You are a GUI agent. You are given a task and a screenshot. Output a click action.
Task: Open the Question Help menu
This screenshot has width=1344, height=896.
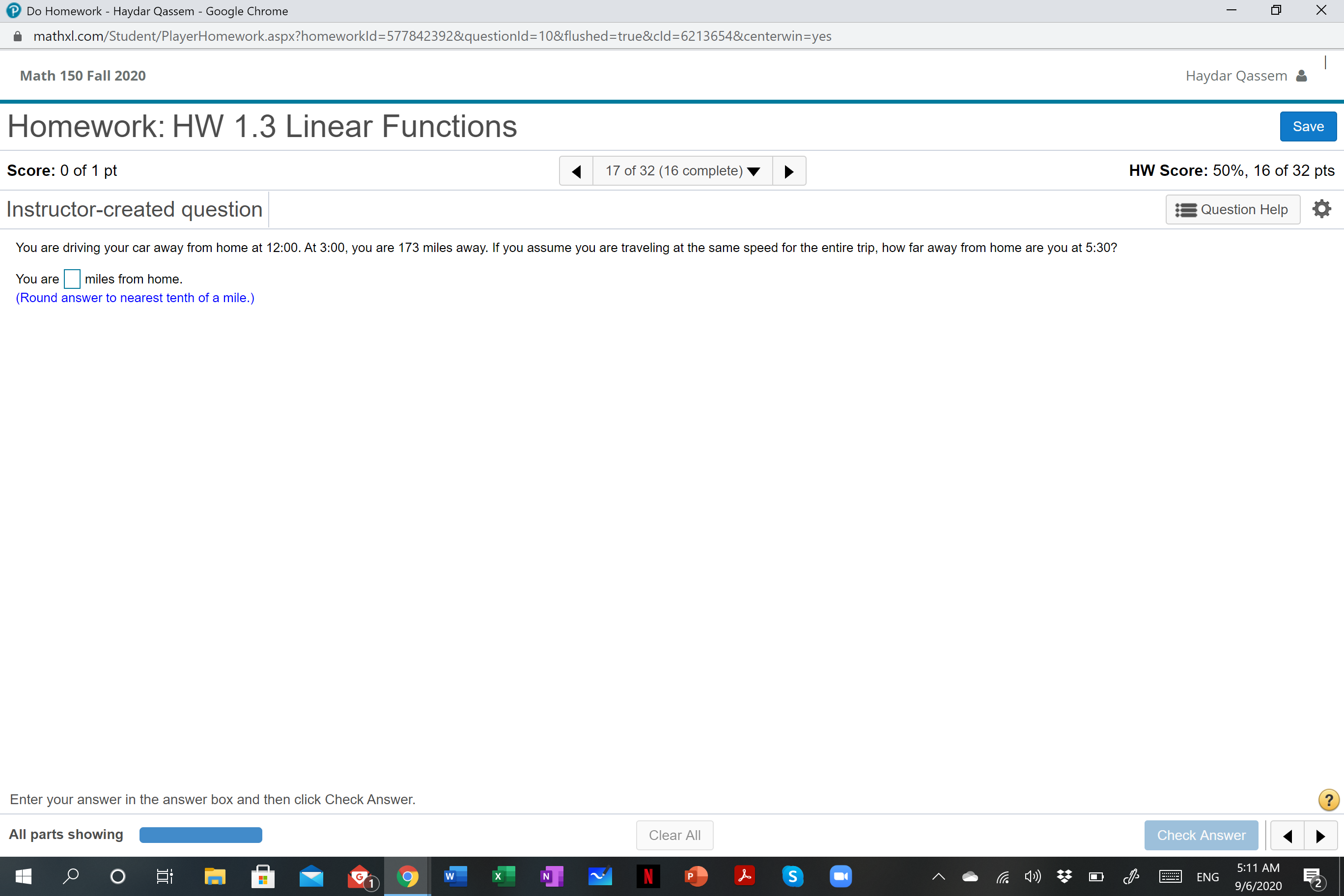click(1232, 210)
